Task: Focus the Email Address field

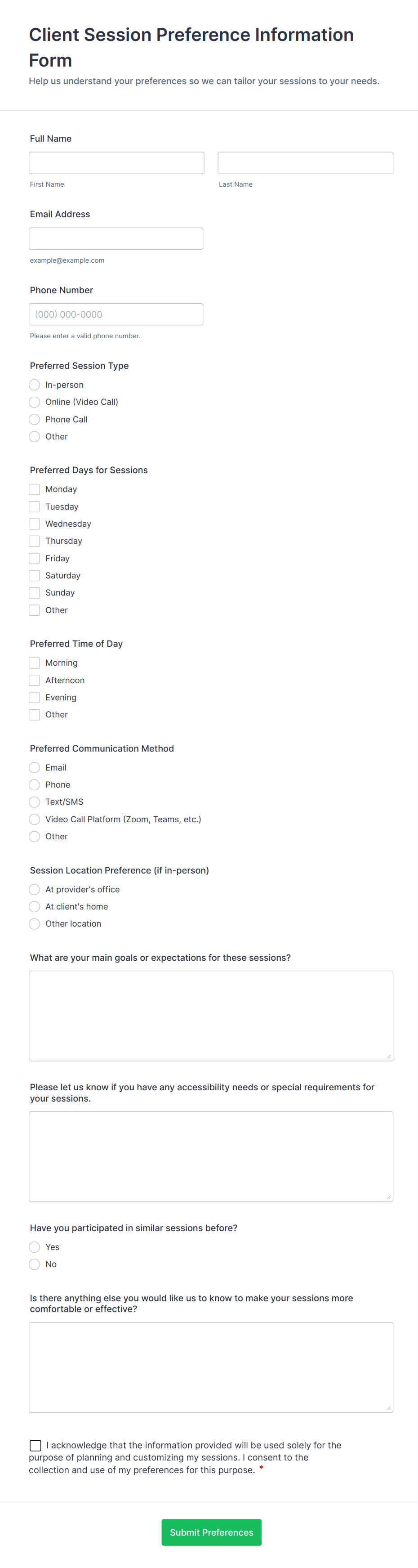Action: (116, 238)
